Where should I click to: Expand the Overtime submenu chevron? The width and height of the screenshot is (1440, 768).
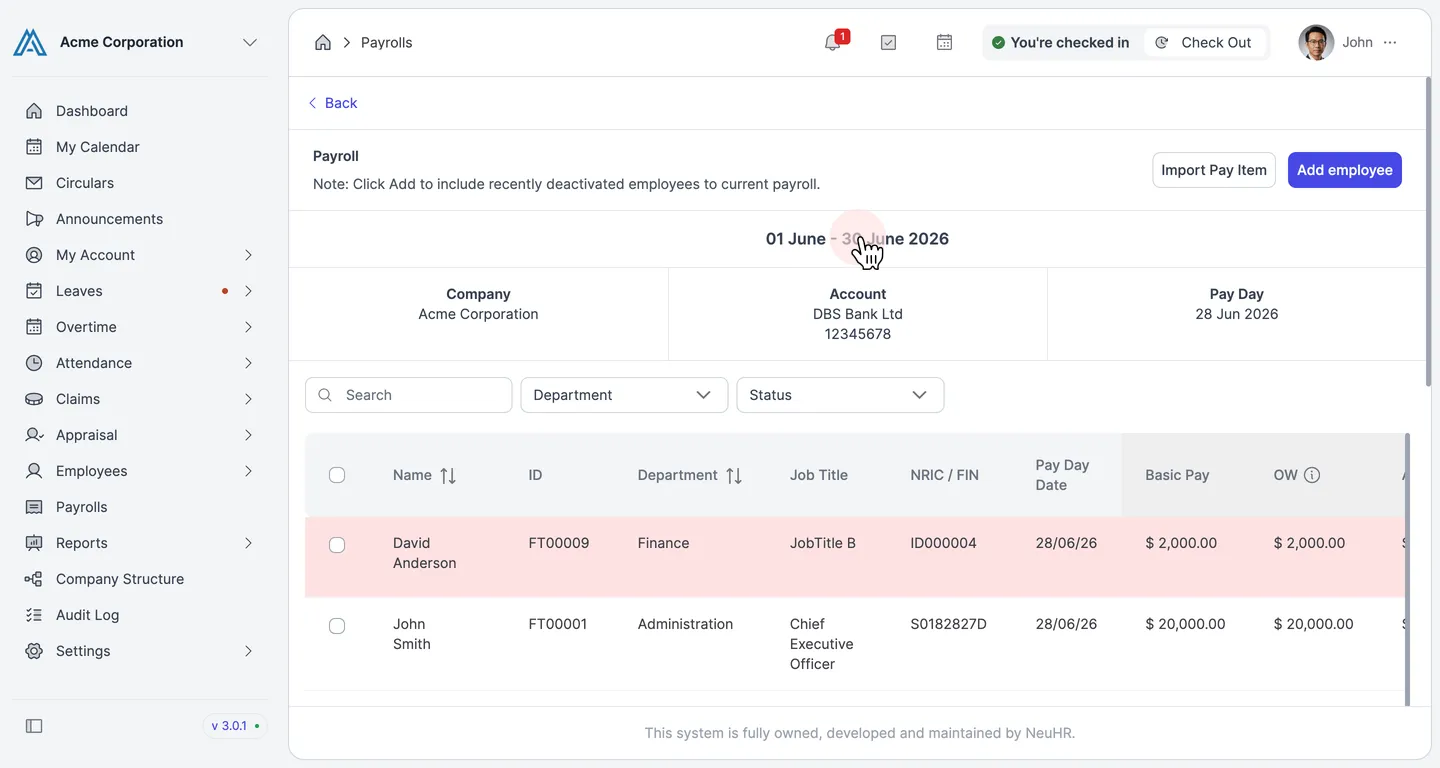(248, 327)
